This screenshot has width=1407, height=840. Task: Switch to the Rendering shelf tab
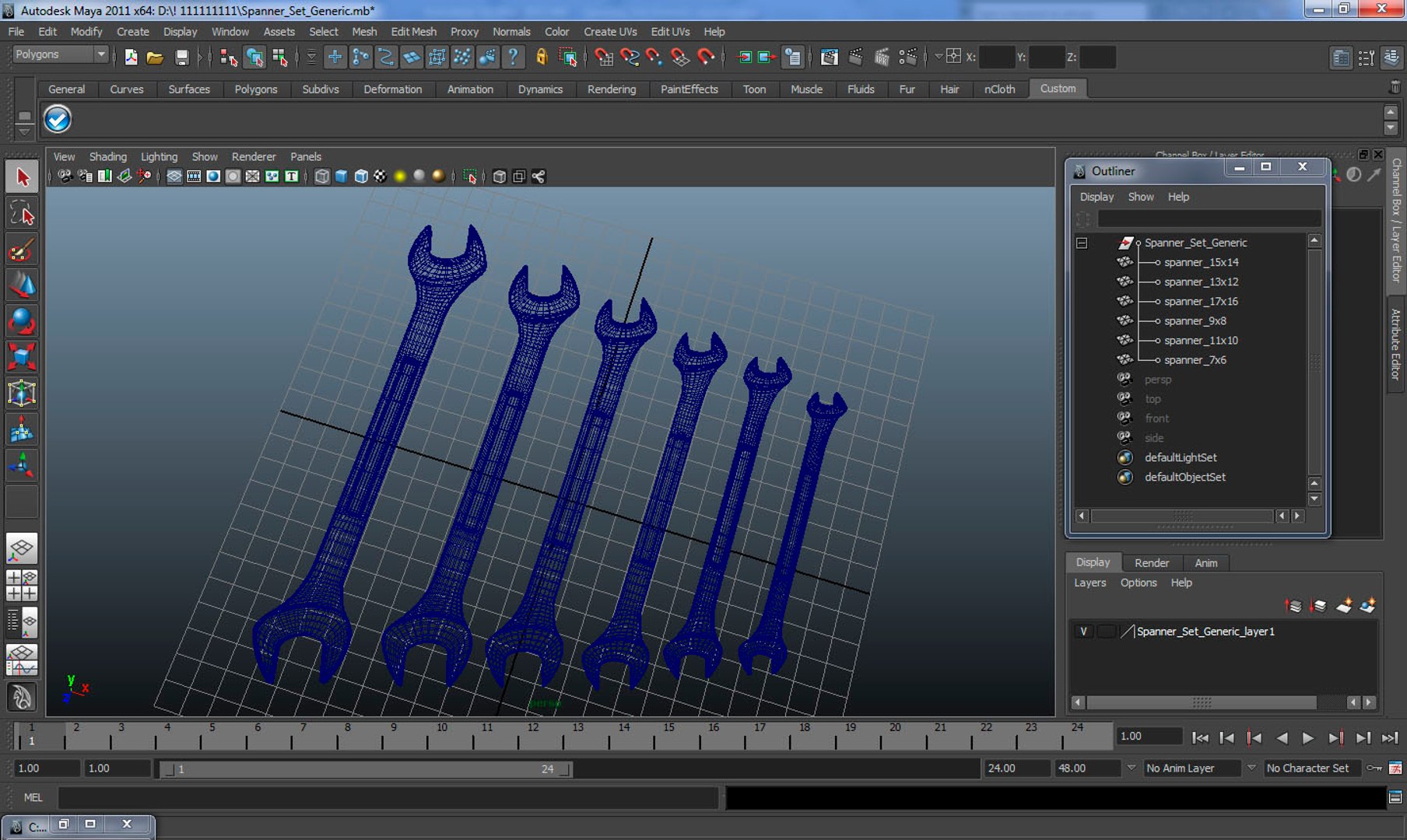[611, 89]
